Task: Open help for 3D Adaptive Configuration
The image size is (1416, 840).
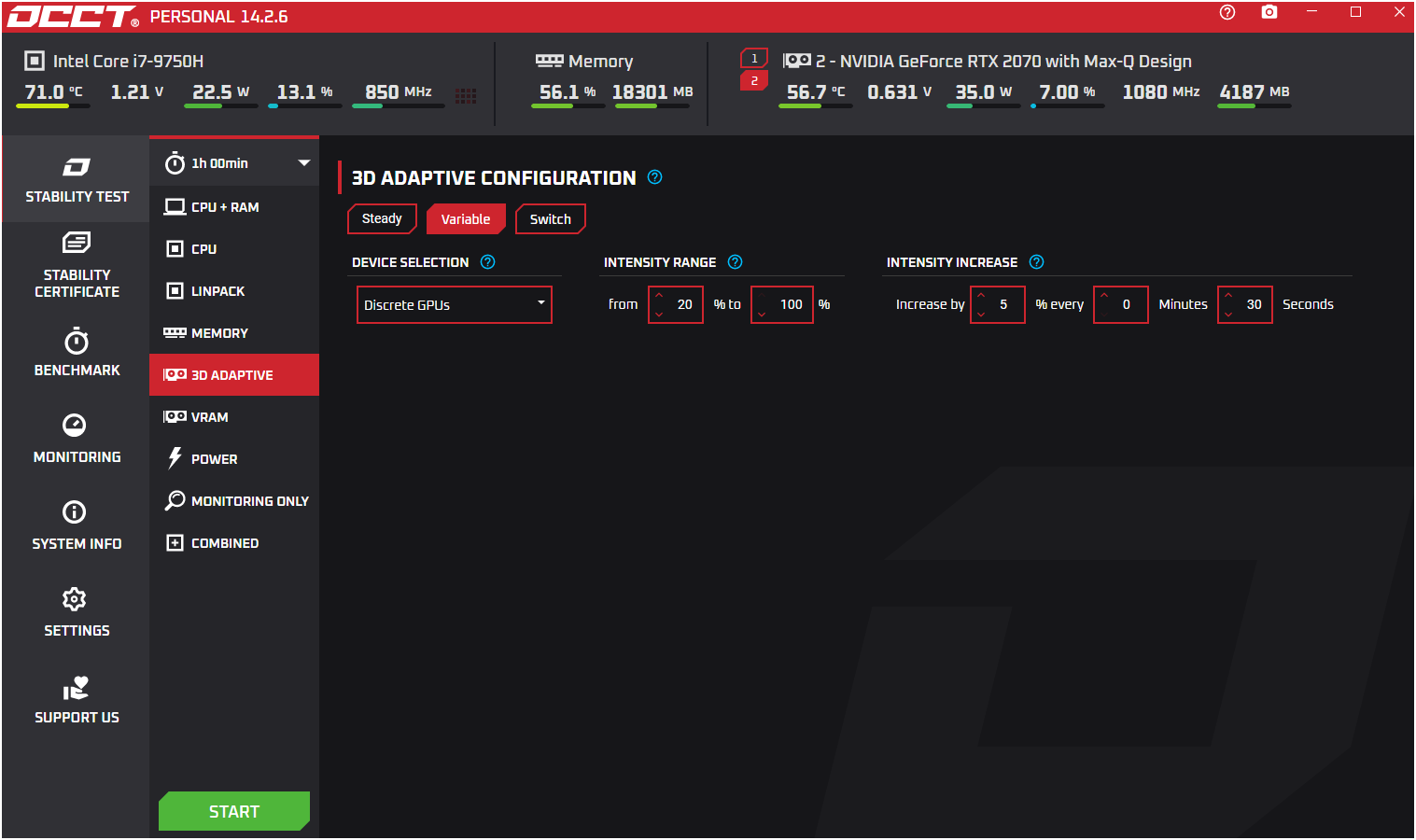Action: pos(655,177)
